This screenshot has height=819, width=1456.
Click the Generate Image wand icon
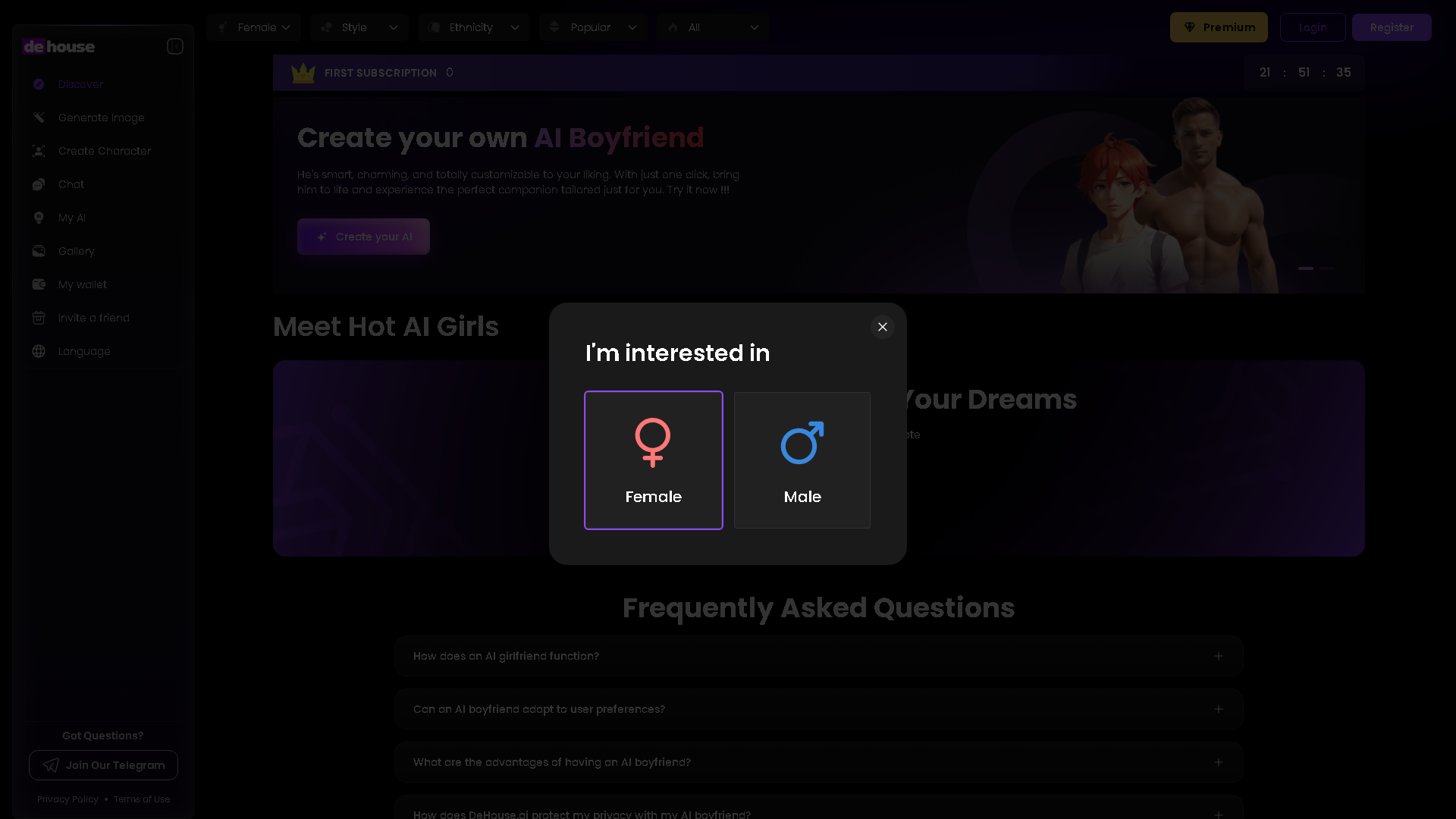click(39, 118)
